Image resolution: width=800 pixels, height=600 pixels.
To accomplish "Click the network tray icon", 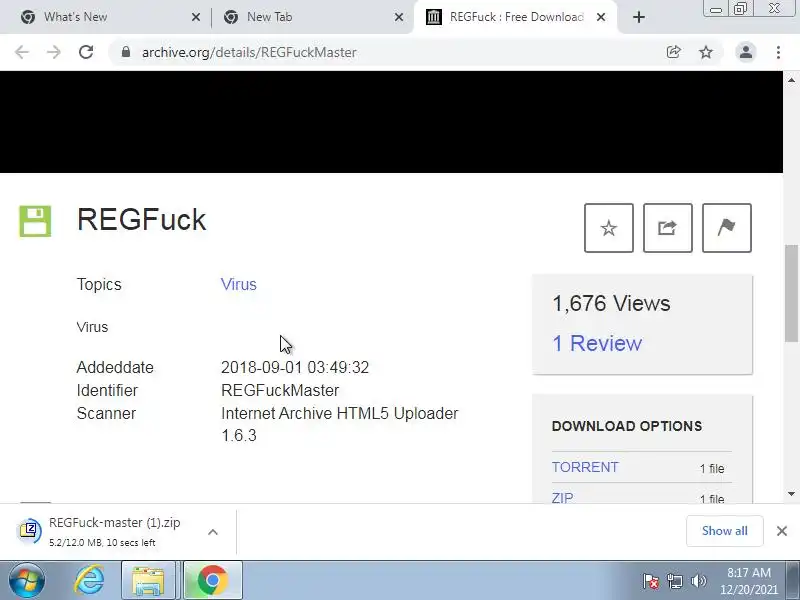I will 674,581.
